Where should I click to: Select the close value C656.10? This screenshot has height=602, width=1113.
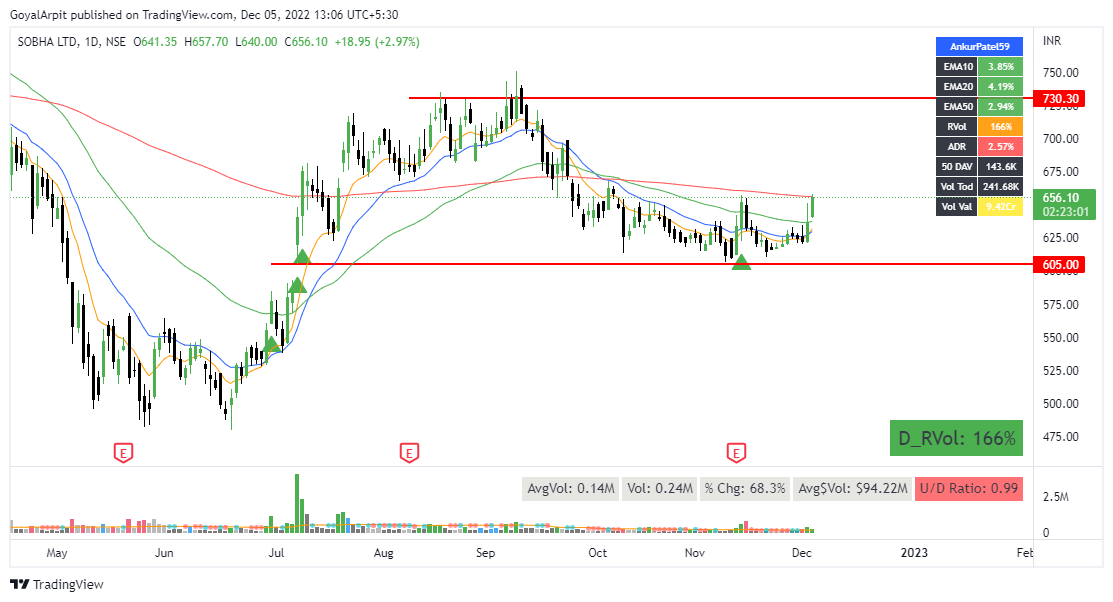[x=306, y=42]
